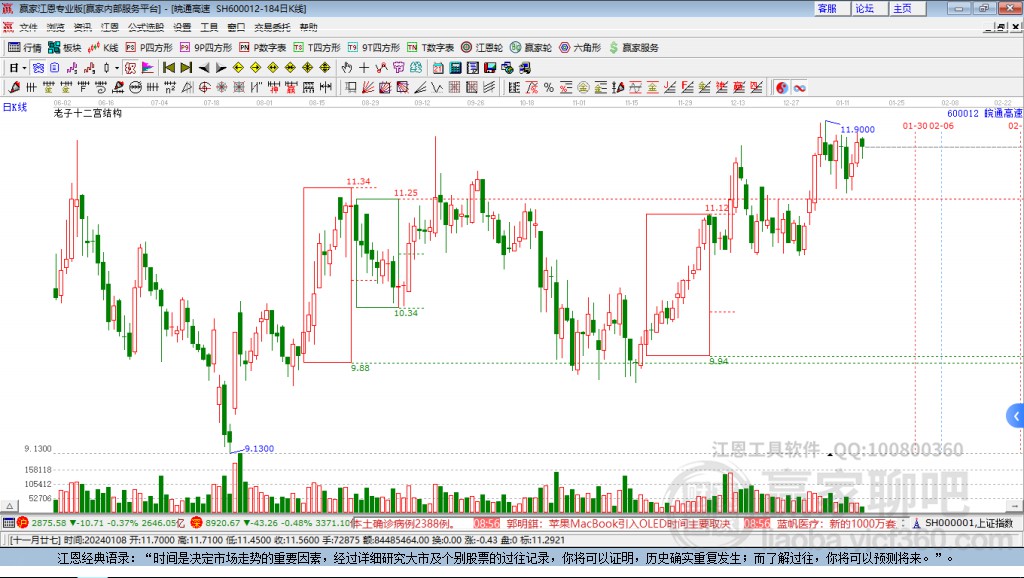This screenshot has height=578, width=1024.
Task: Switch to the K线 chart view
Action: [103, 48]
